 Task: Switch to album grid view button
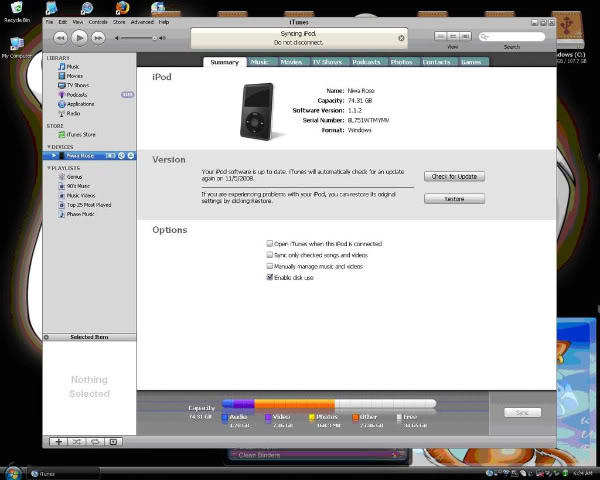pos(453,36)
